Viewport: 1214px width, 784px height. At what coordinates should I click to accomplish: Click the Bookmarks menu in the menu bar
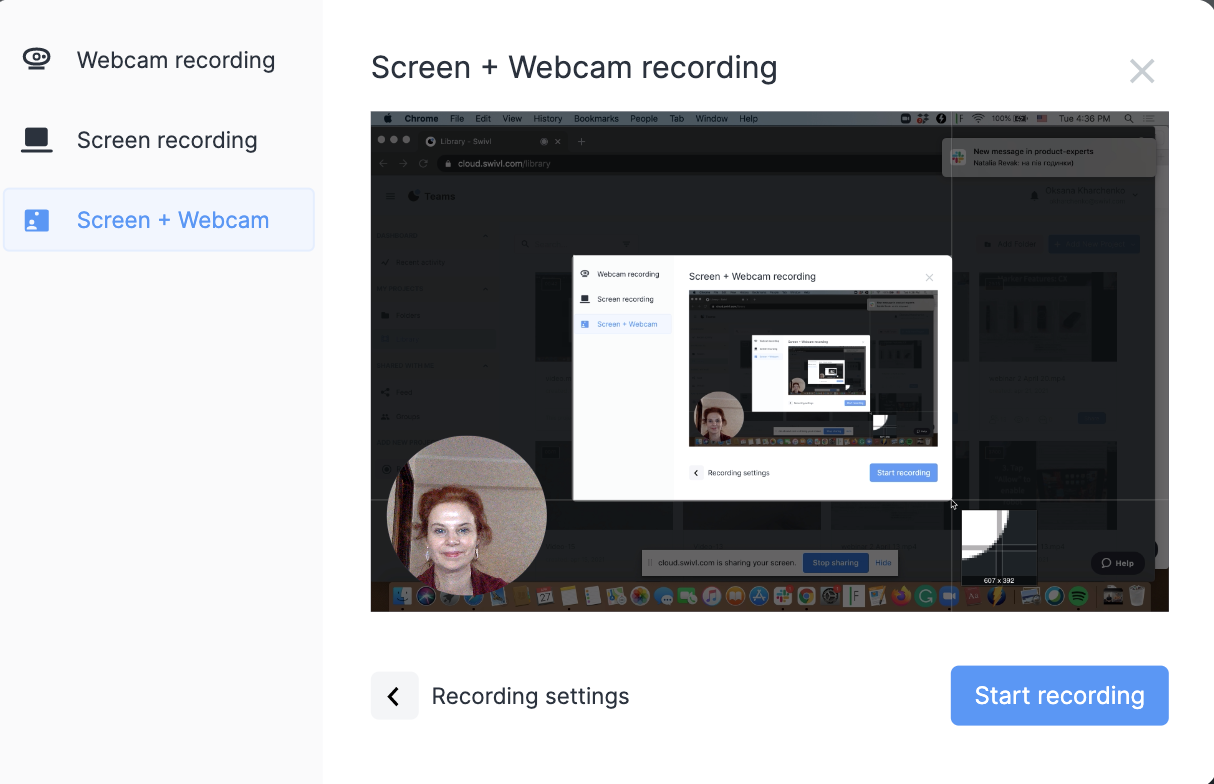596,119
